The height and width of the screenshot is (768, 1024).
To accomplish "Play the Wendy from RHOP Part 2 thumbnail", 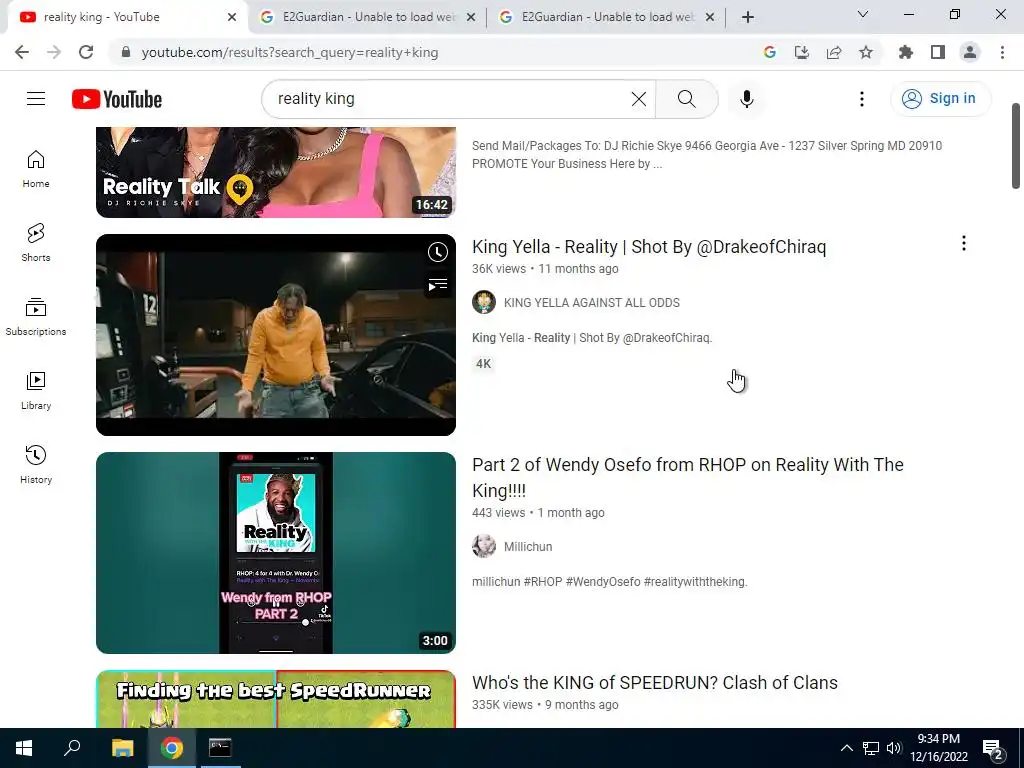I will tap(276, 552).
